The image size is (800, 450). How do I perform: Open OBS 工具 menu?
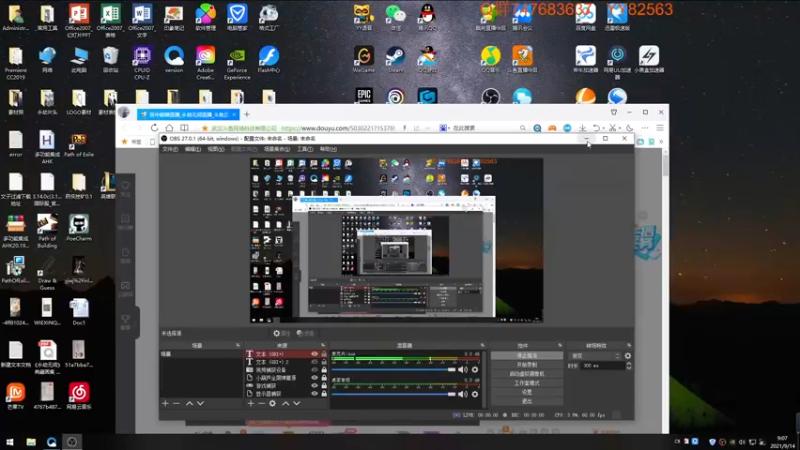click(x=305, y=149)
